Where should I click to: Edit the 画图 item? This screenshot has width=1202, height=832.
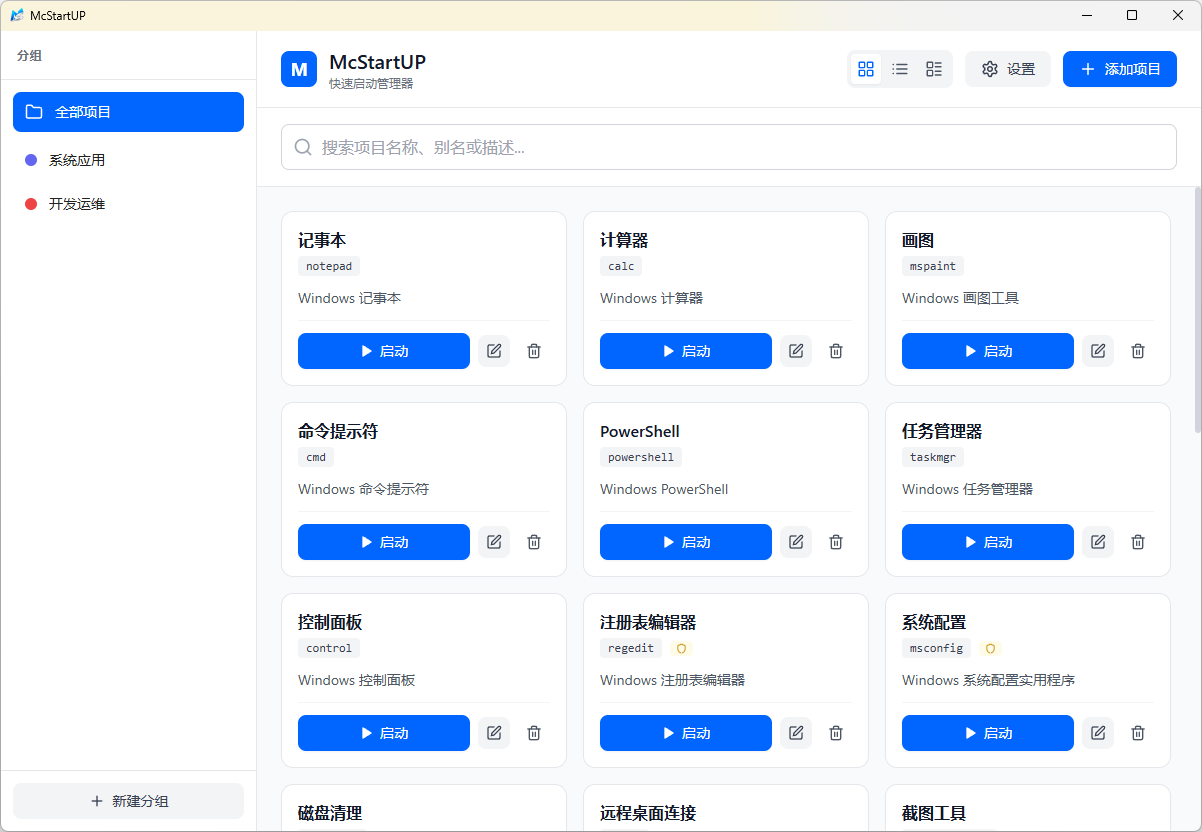[x=1098, y=351]
